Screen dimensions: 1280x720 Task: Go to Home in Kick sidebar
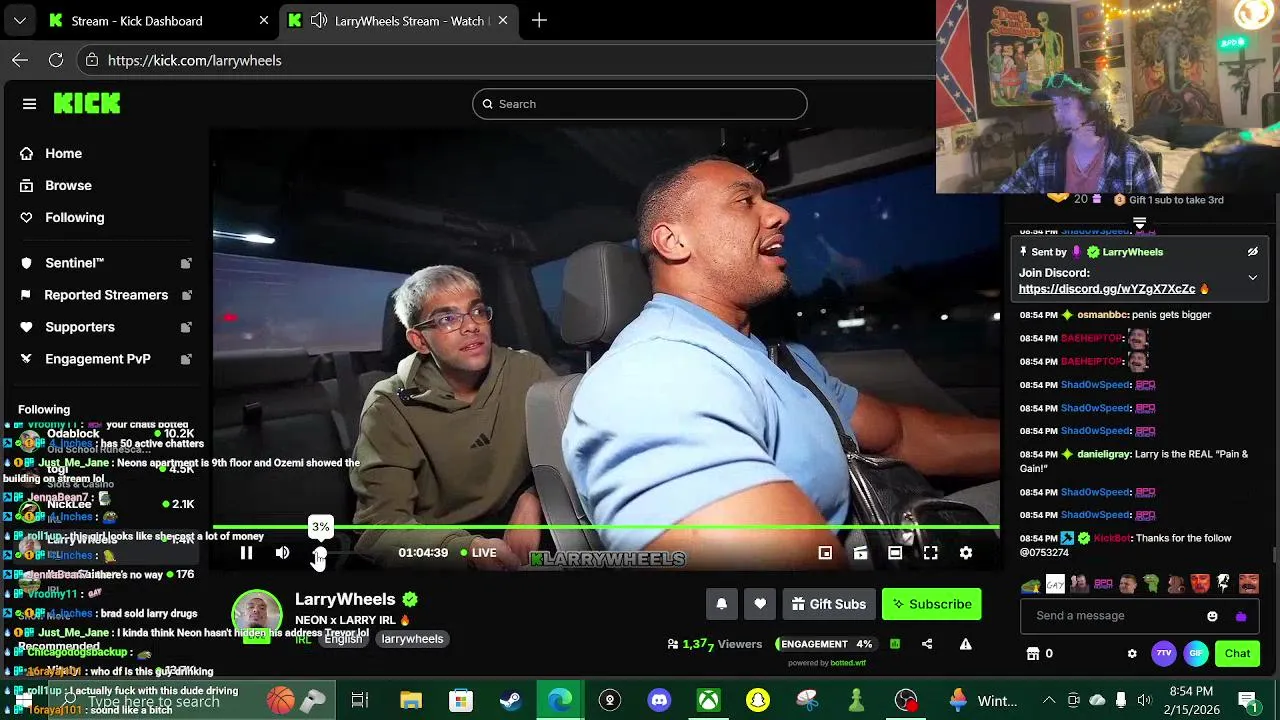pos(63,153)
